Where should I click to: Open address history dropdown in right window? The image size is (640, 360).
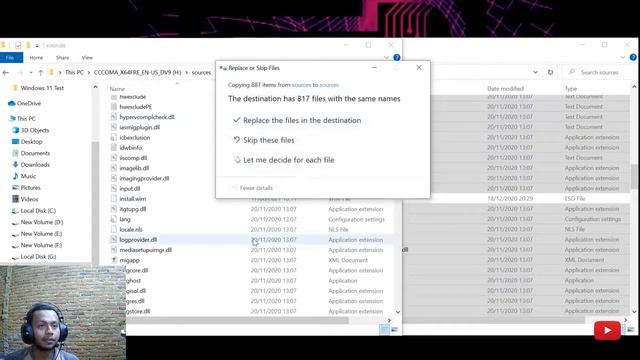click(x=535, y=72)
